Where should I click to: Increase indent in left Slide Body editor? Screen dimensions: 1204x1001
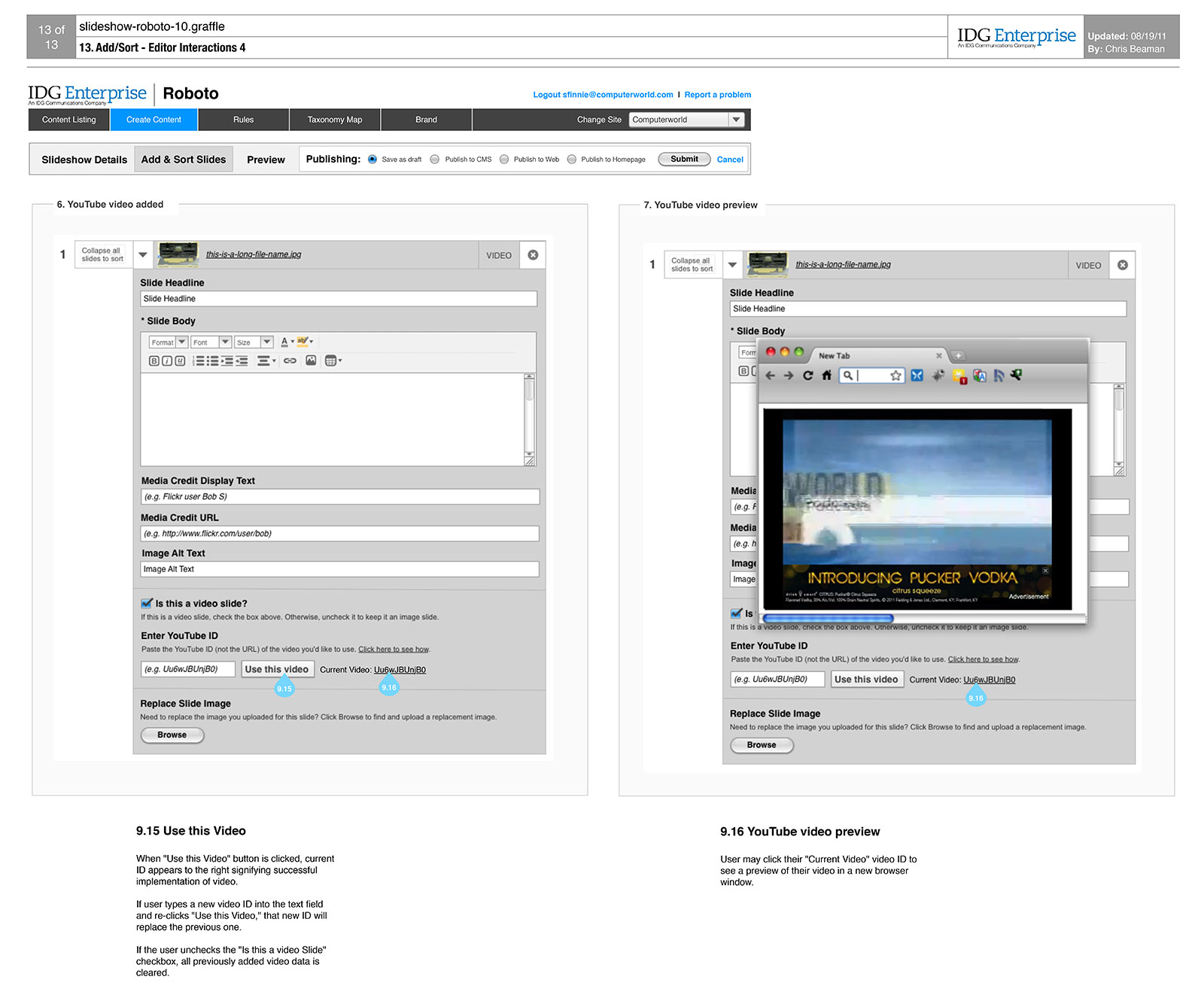[227, 361]
